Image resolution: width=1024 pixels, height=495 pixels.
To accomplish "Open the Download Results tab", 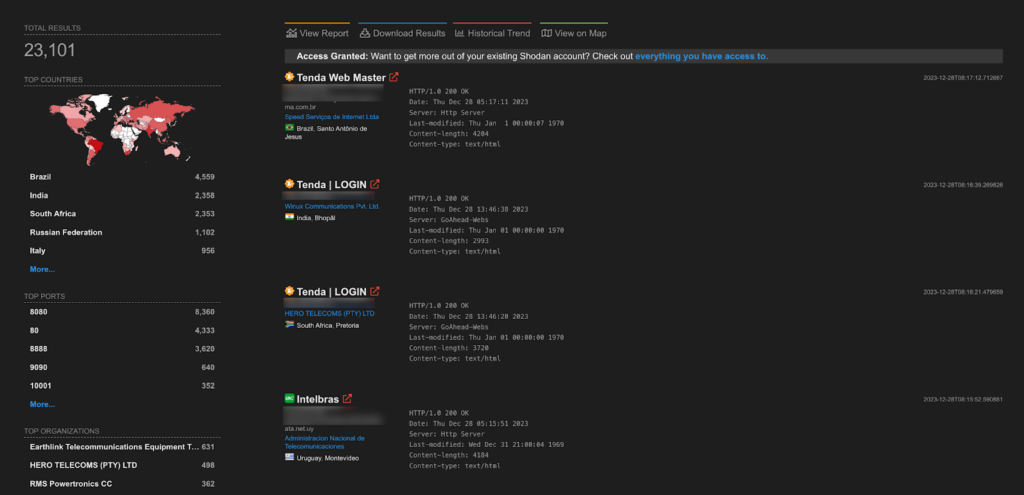I will [x=402, y=33].
